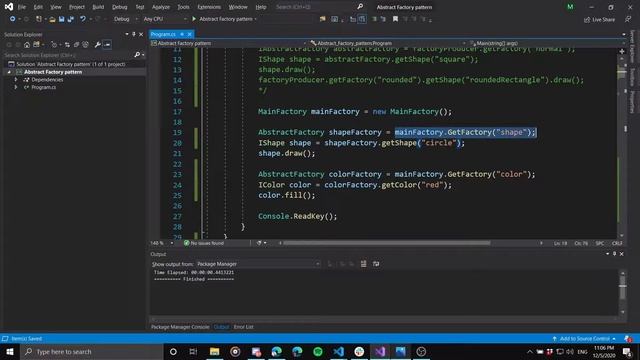
Task: Switch to the Error List tab
Action: point(243,327)
